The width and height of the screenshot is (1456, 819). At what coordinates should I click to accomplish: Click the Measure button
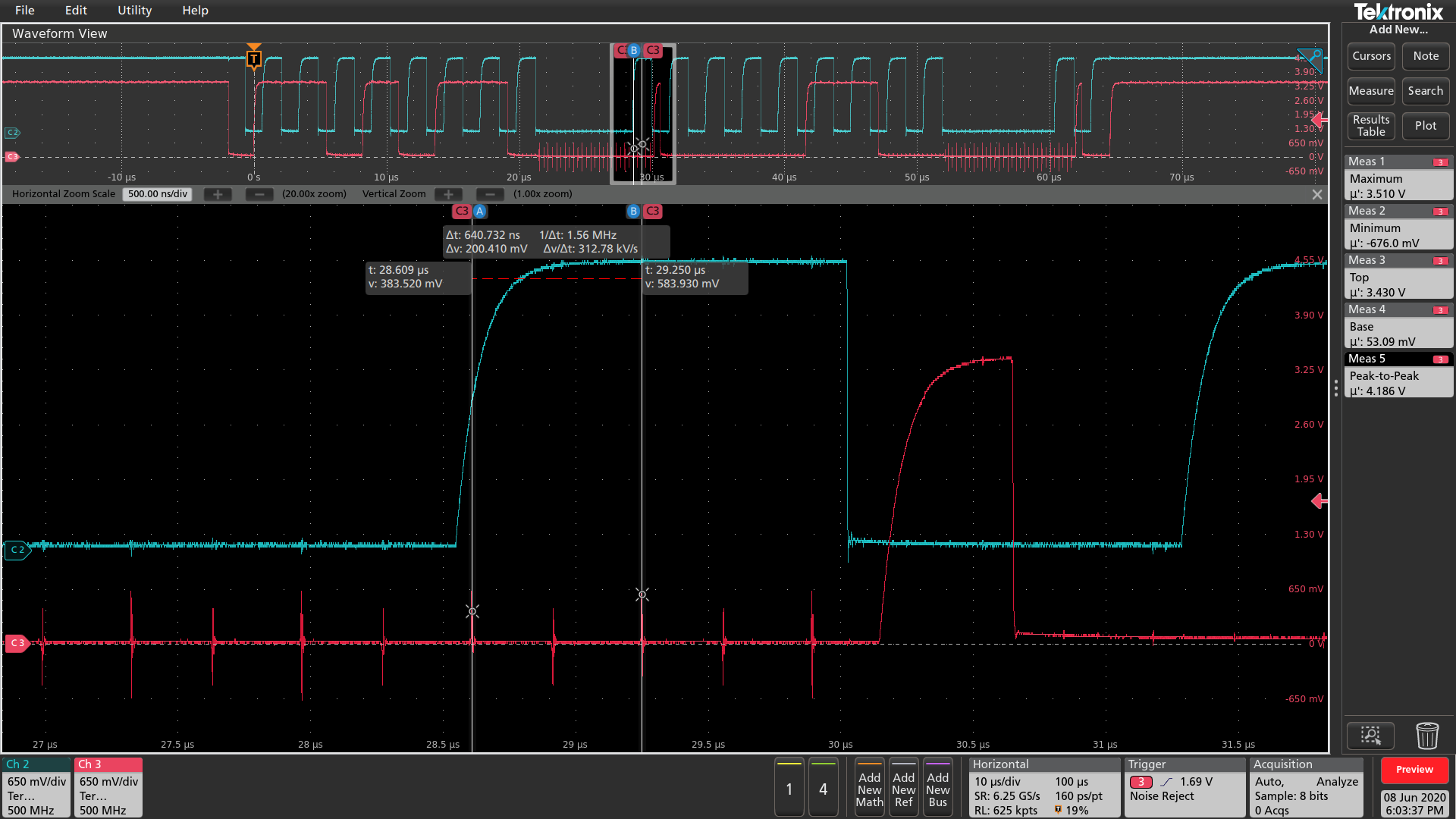(1371, 91)
